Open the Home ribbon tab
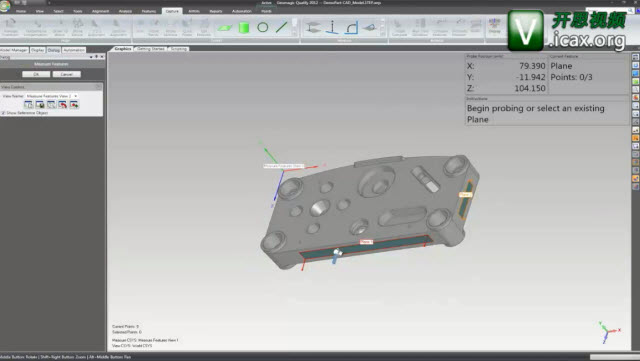This screenshot has width=640, height=361. (x=20, y=11)
